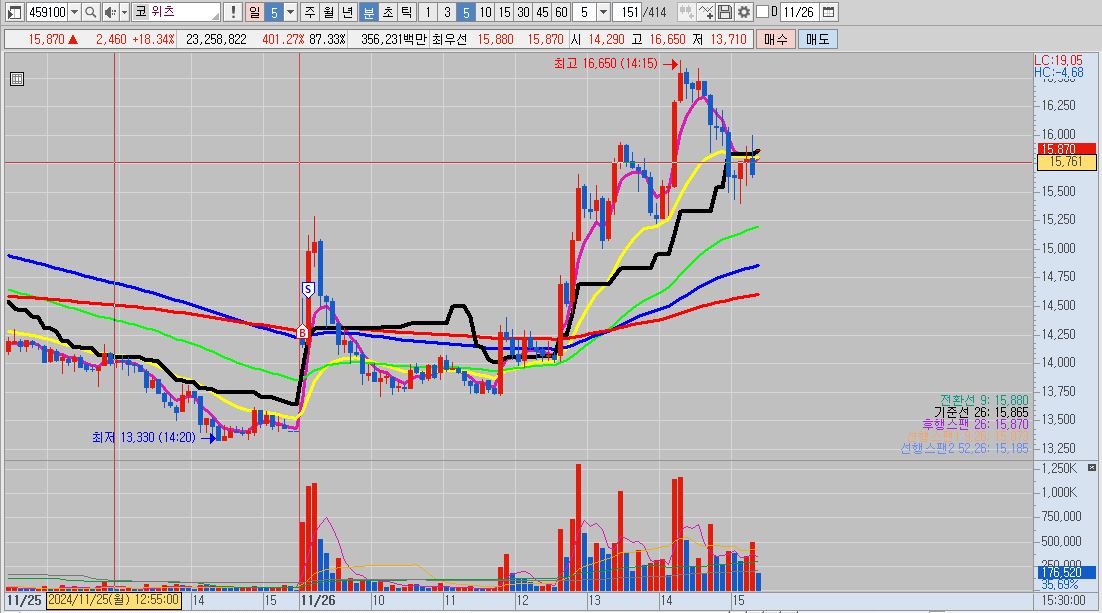Click the volume panel close/collapse icon
1102x613 pixels.
tap(1091, 467)
